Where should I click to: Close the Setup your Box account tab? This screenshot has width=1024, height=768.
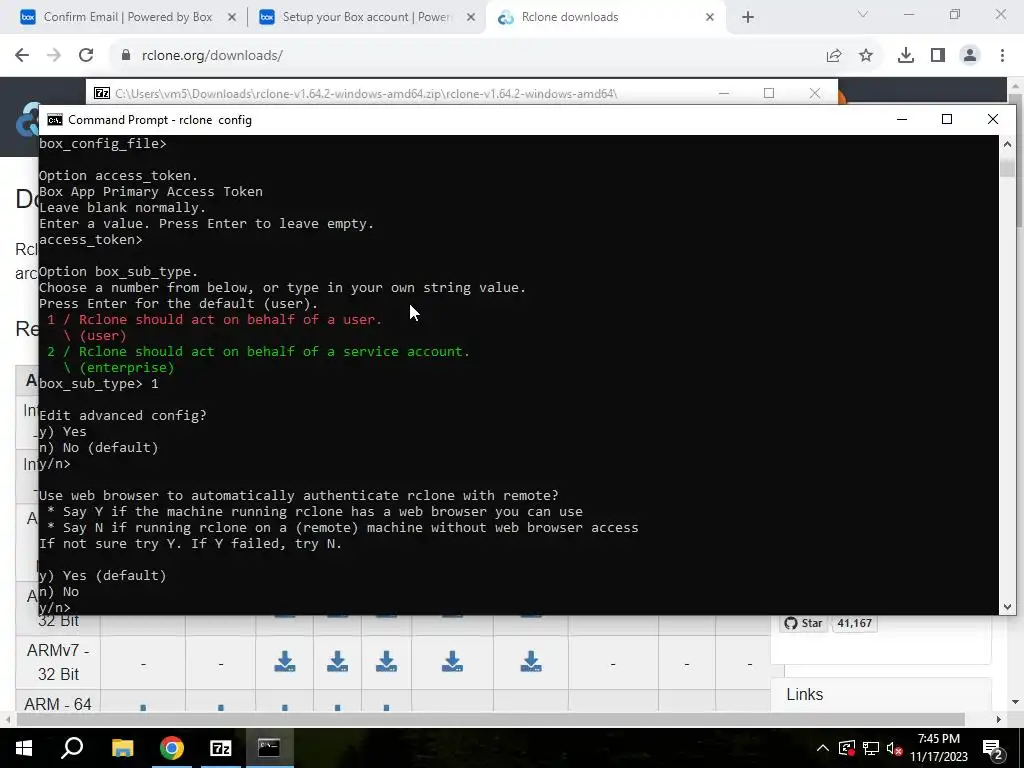point(471,18)
